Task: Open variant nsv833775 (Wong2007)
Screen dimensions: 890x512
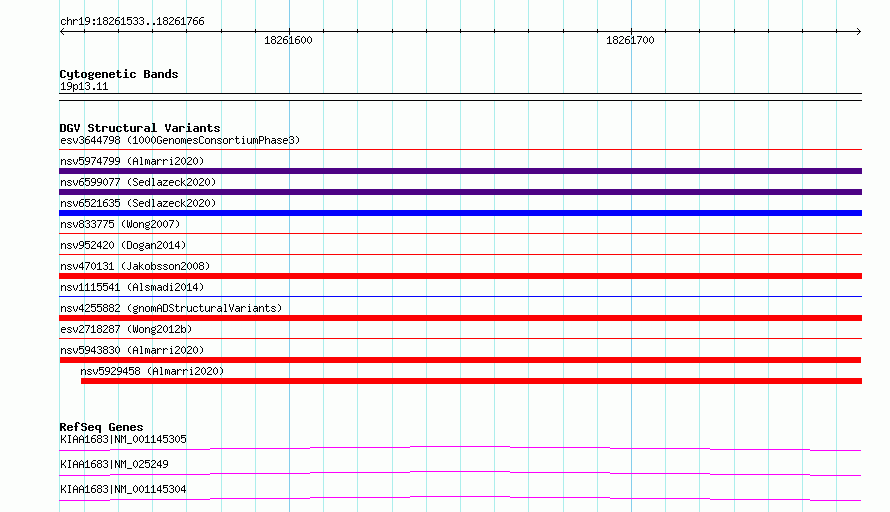Action: click(120, 224)
